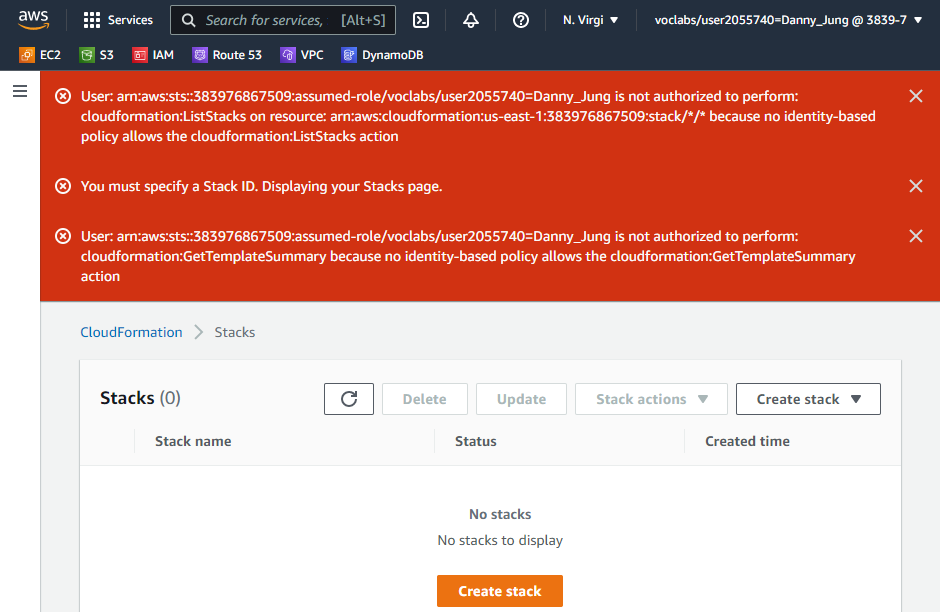Click the Stacks breadcrumb item

(235, 332)
